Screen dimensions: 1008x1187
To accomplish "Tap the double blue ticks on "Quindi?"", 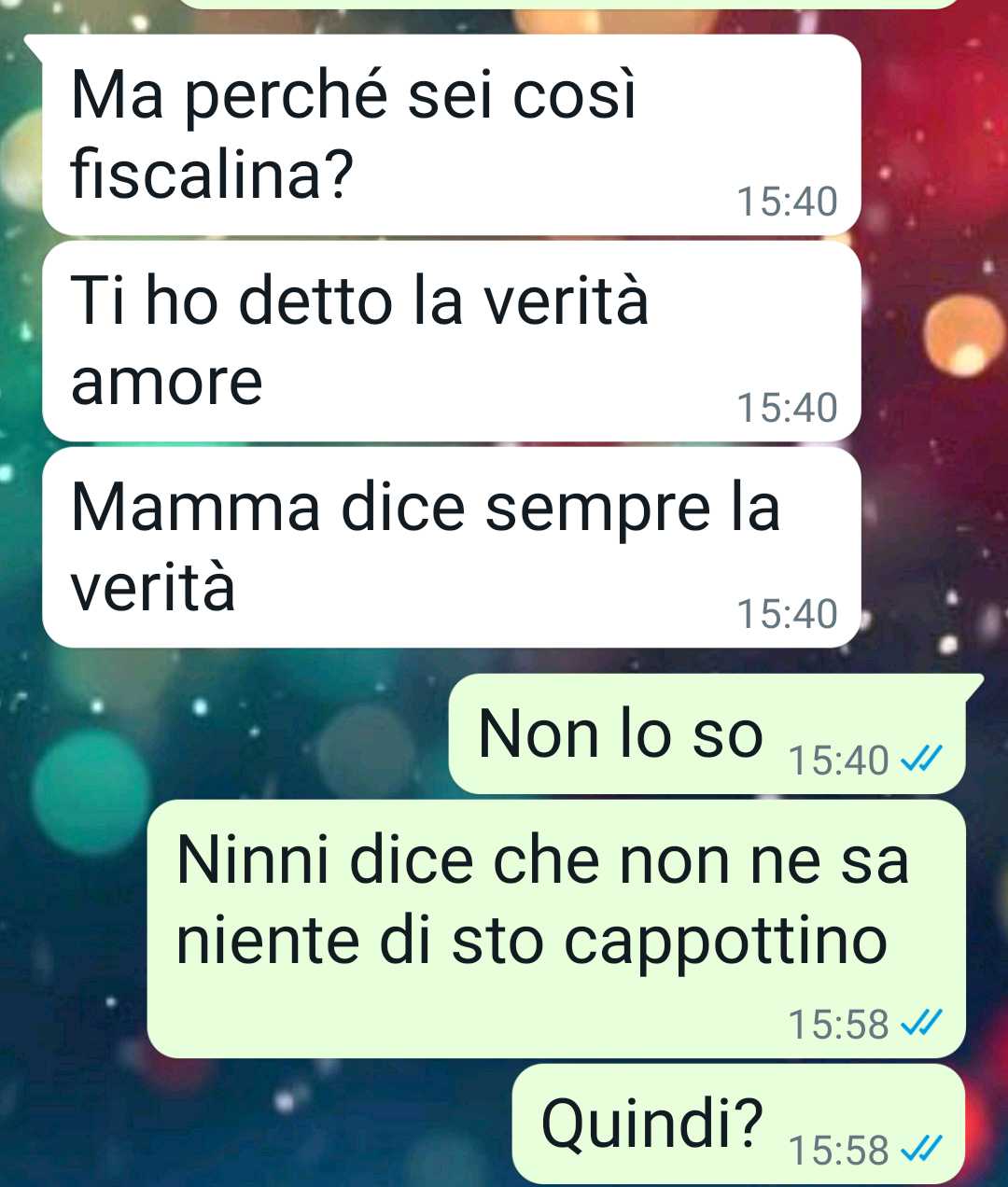I will [x=919, y=1150].
